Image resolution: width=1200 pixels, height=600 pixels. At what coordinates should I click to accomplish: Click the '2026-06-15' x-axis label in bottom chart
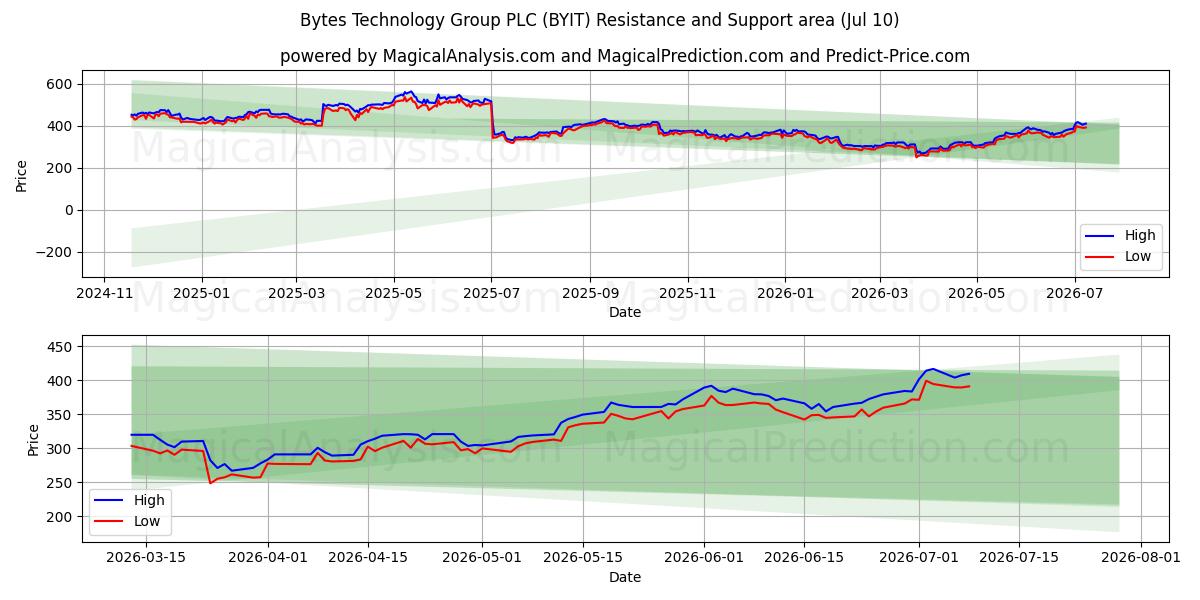pyautogui.click(x=804, y=557)
